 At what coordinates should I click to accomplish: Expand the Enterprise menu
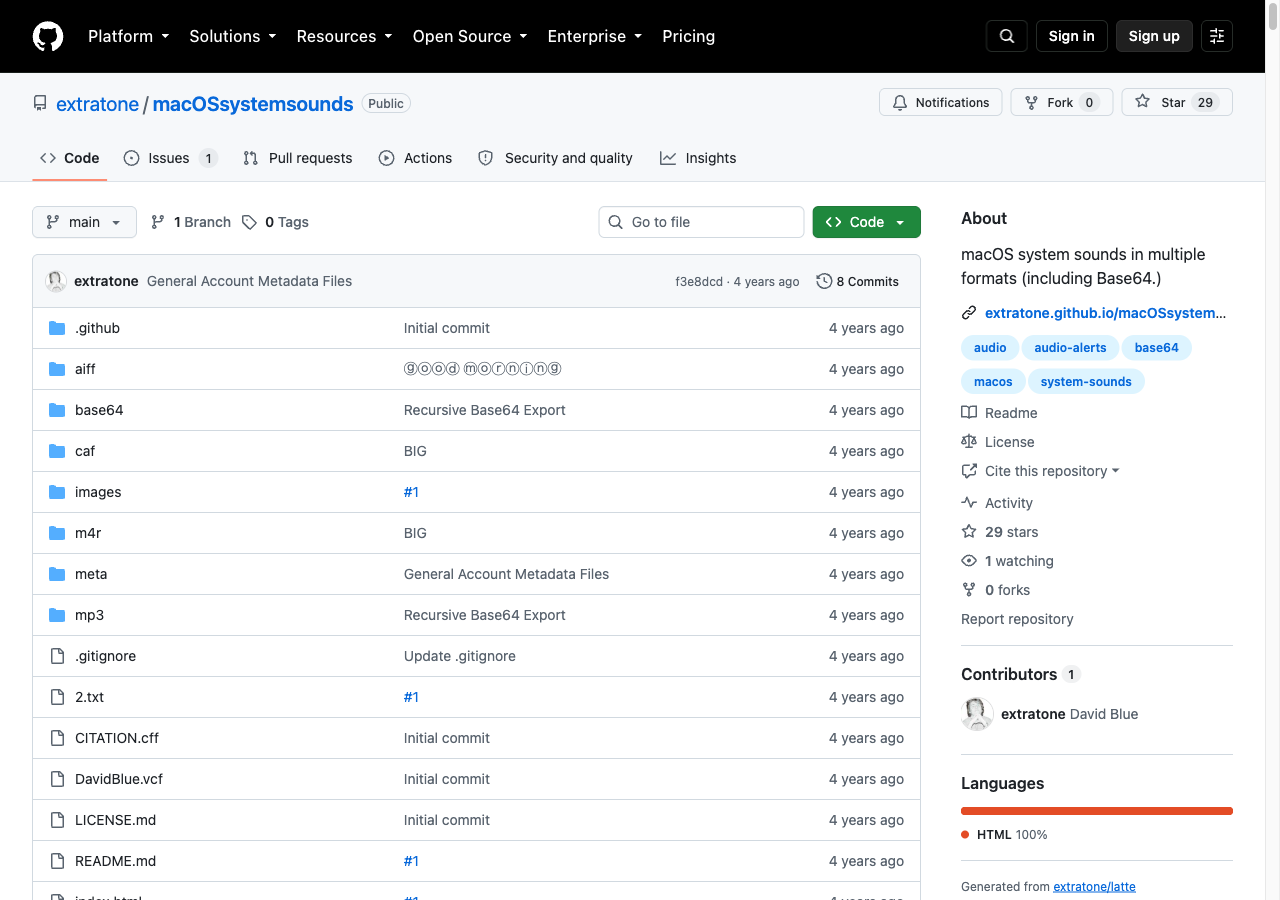pos(595,36)
